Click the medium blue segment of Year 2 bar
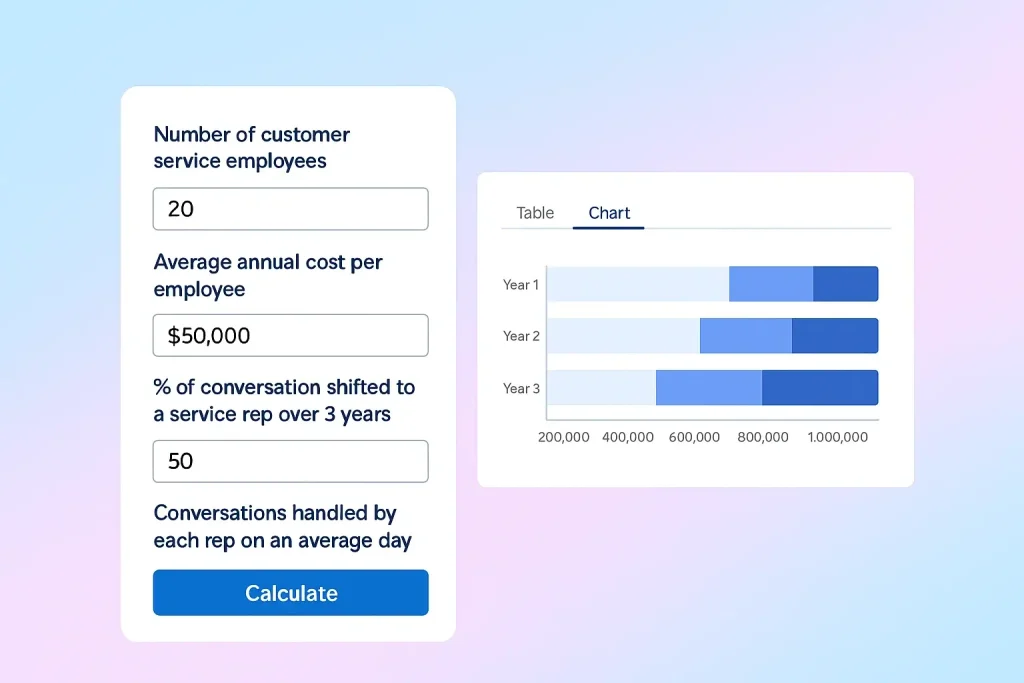This screenshot has height=683, width=1024. tap(746, 336)
